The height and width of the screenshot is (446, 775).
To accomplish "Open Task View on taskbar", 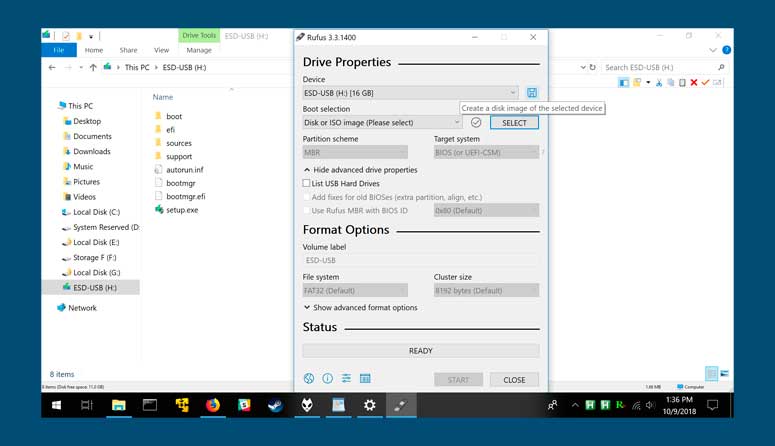I will click(x=87, y=405).
